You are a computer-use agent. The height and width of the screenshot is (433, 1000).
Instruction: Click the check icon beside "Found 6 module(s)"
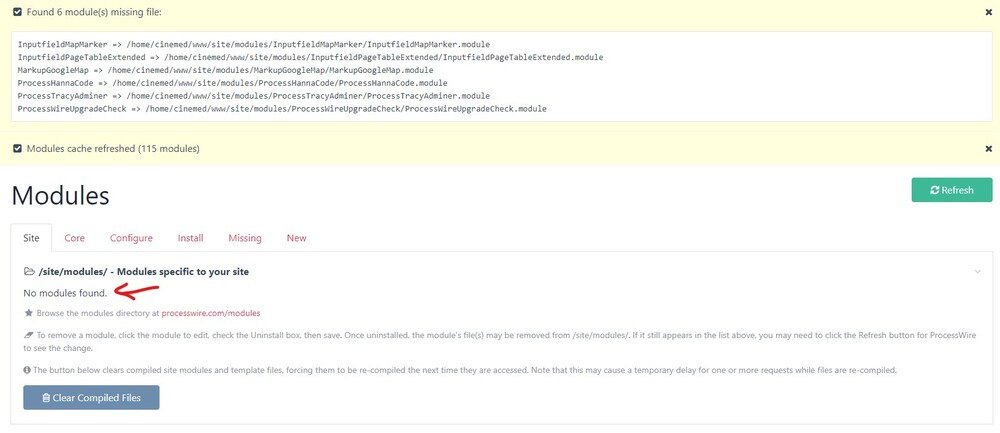click(18, 12)
